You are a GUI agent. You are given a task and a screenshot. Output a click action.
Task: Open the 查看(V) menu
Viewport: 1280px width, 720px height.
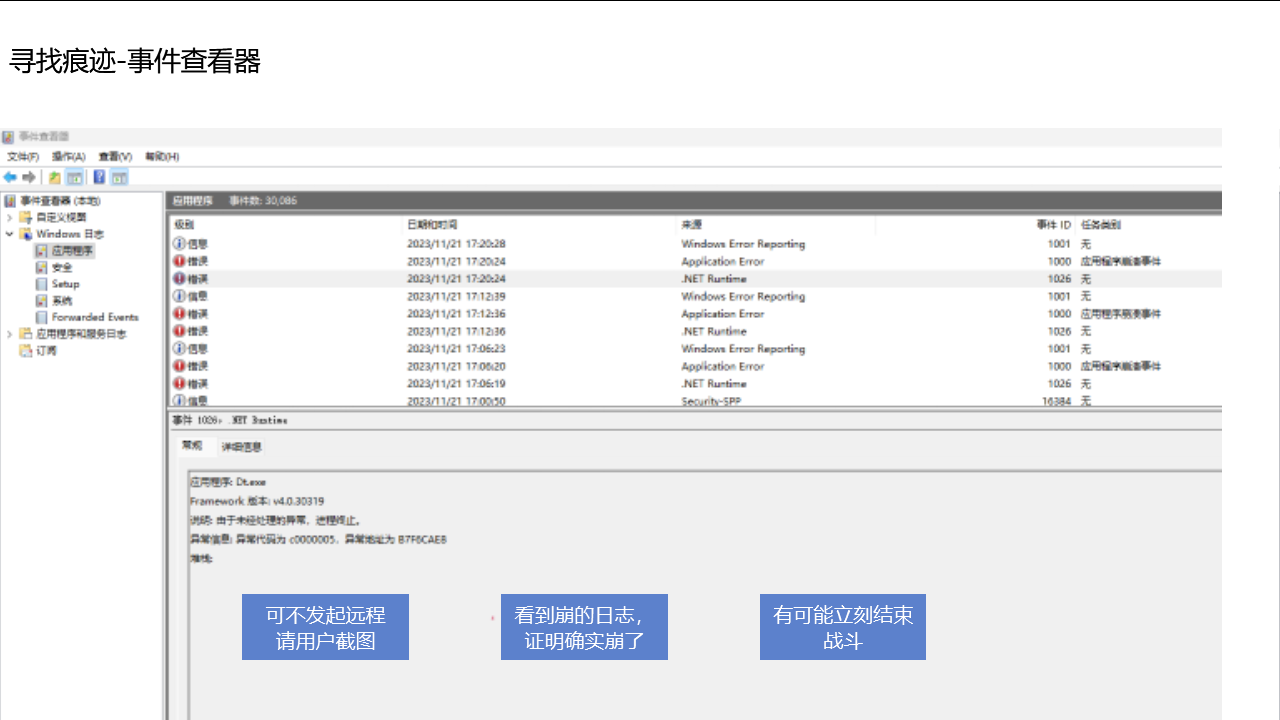point(115,157)
